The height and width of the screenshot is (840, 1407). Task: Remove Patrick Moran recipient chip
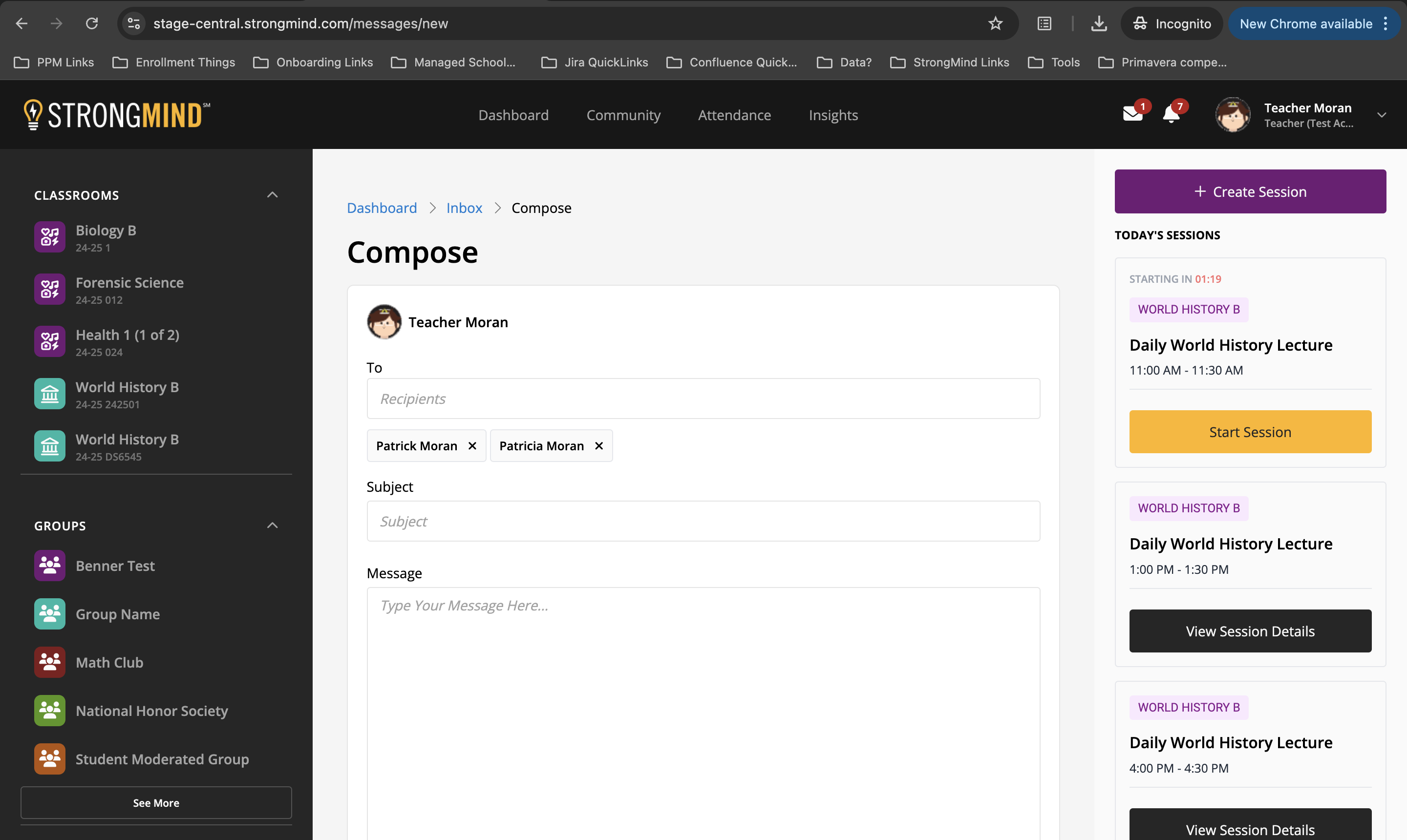pyautogui.click(x=472, y=446)
